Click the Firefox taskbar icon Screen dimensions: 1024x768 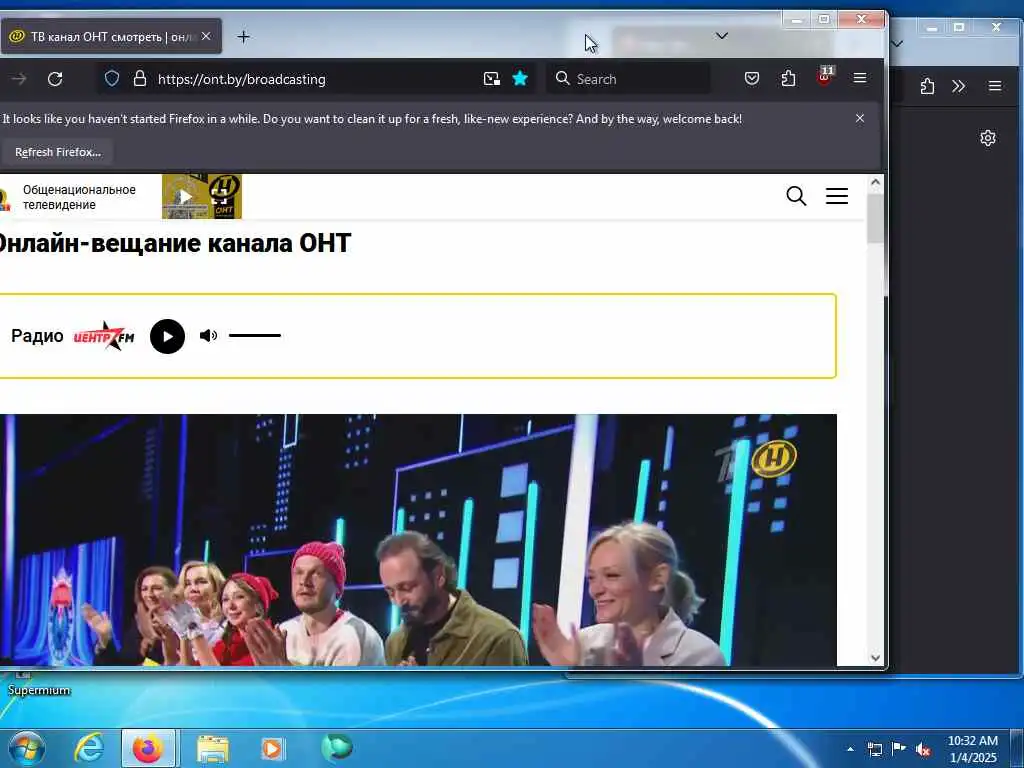click(x=148, y=748)
